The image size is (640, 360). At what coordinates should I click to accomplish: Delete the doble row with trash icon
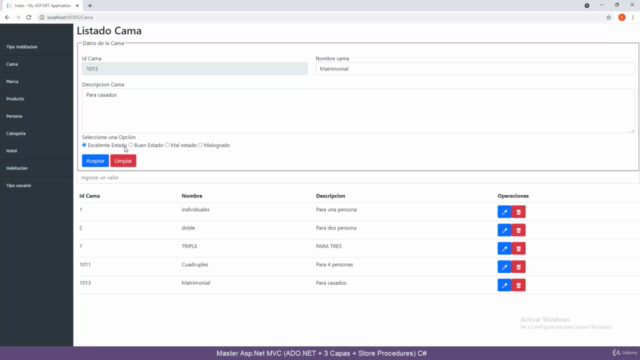(519, 230)
